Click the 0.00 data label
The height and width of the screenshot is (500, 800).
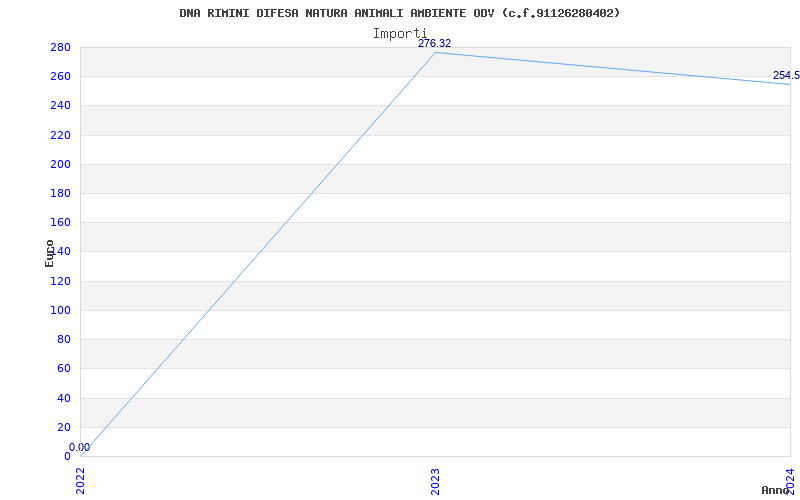click(80, 447)
